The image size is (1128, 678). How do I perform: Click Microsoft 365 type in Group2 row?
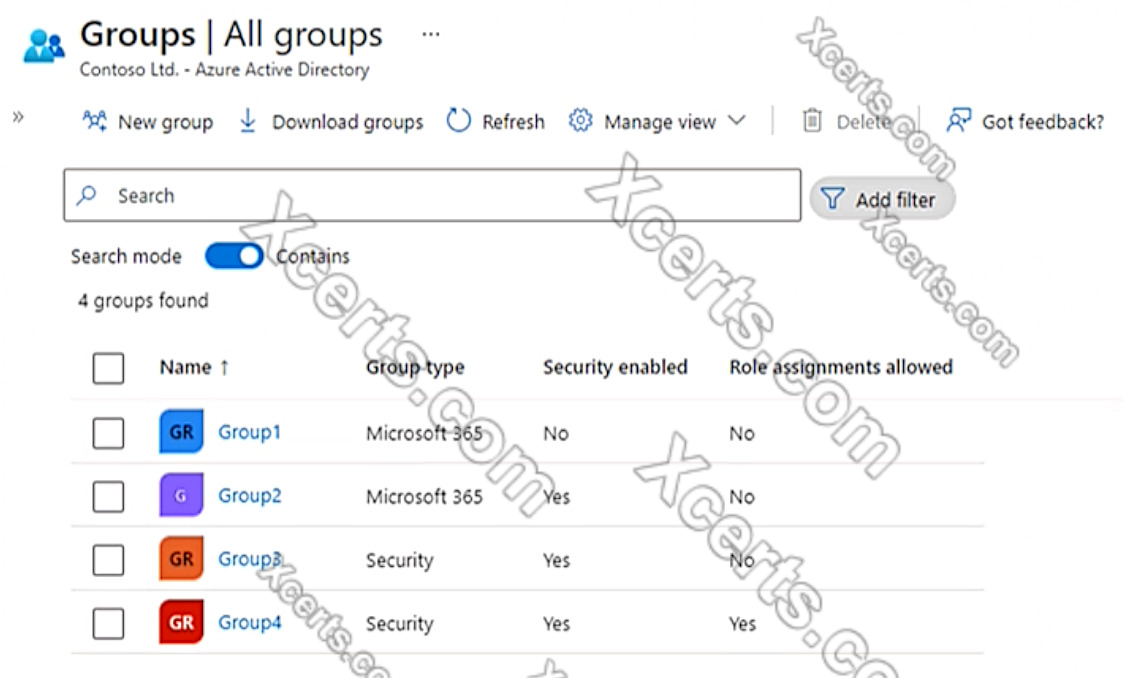pos(424,497)
